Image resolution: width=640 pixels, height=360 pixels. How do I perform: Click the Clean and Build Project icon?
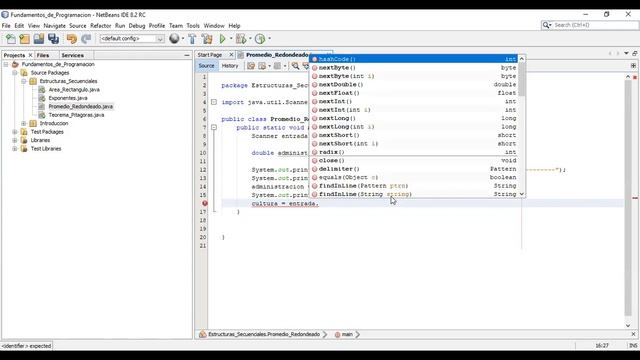tap(207, 39)
